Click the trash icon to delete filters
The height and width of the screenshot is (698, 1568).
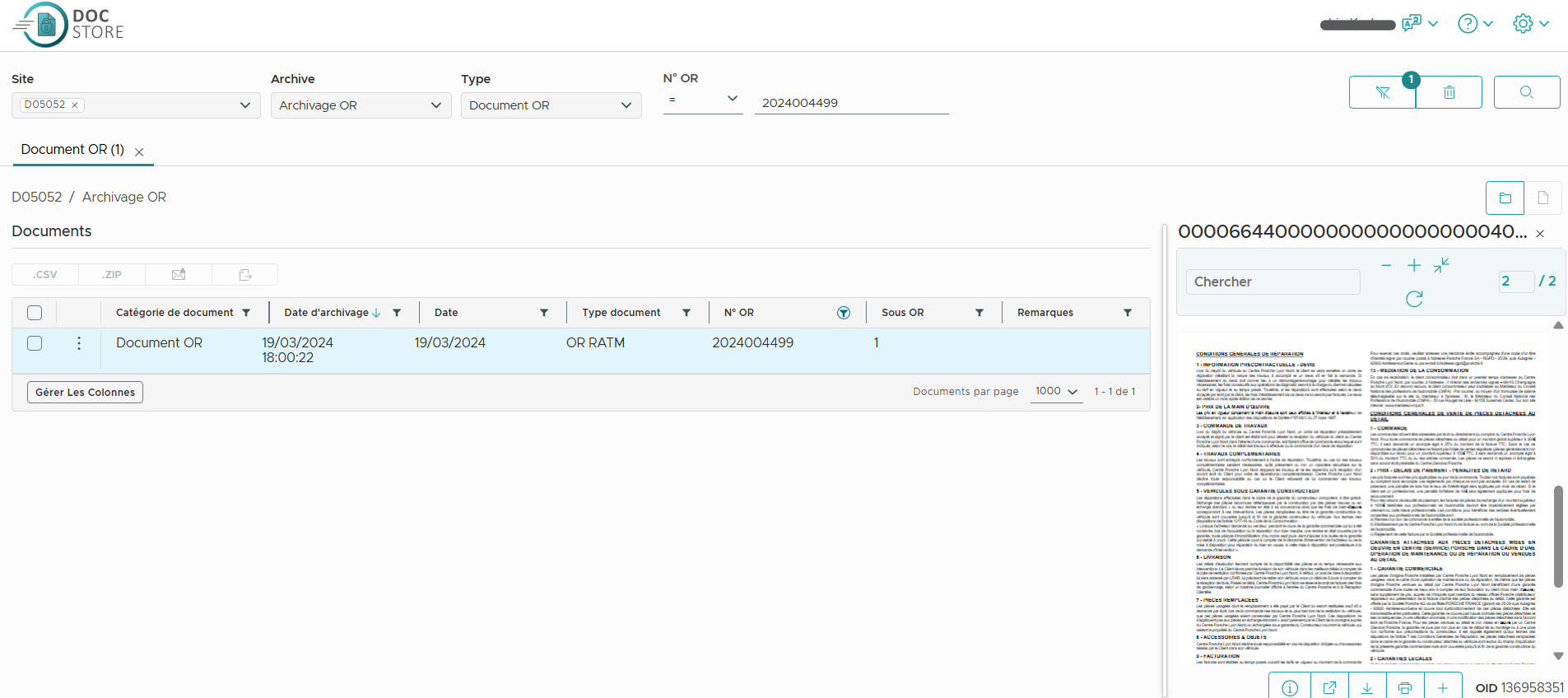pyautogui.click(x=1449, y=92)
